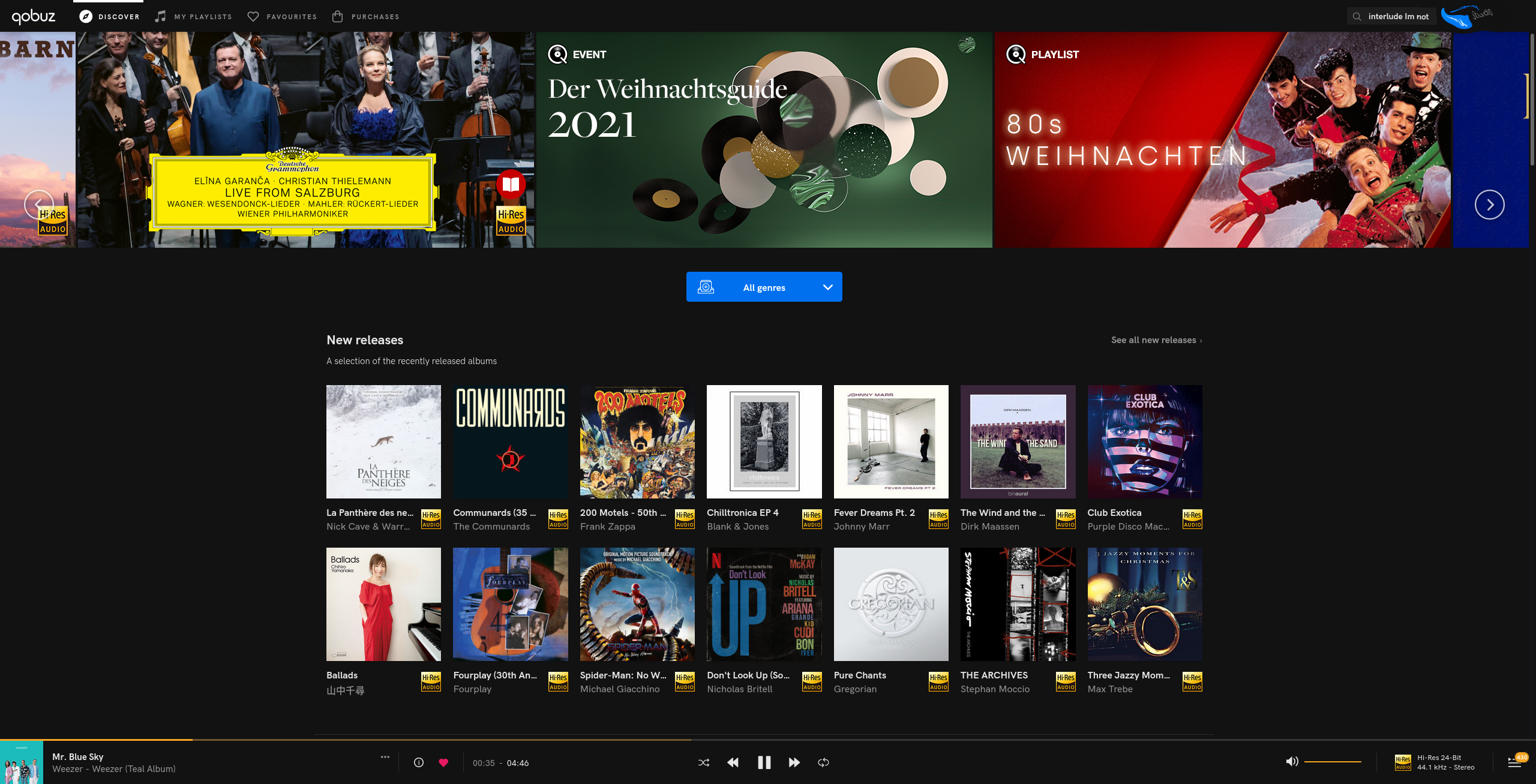Click artist Weezer - Weezer (Teal Album) text
1536x784 pixels.
[114, 769]
